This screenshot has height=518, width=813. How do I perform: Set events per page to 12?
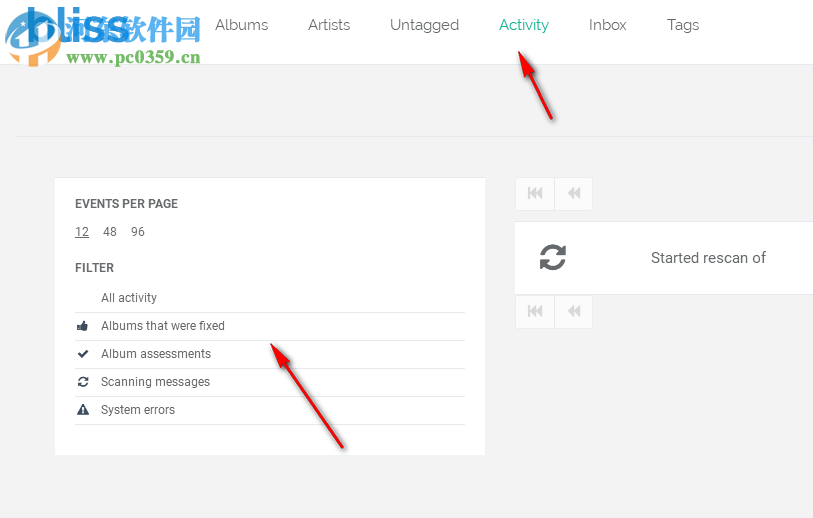(x=82, y=232)
